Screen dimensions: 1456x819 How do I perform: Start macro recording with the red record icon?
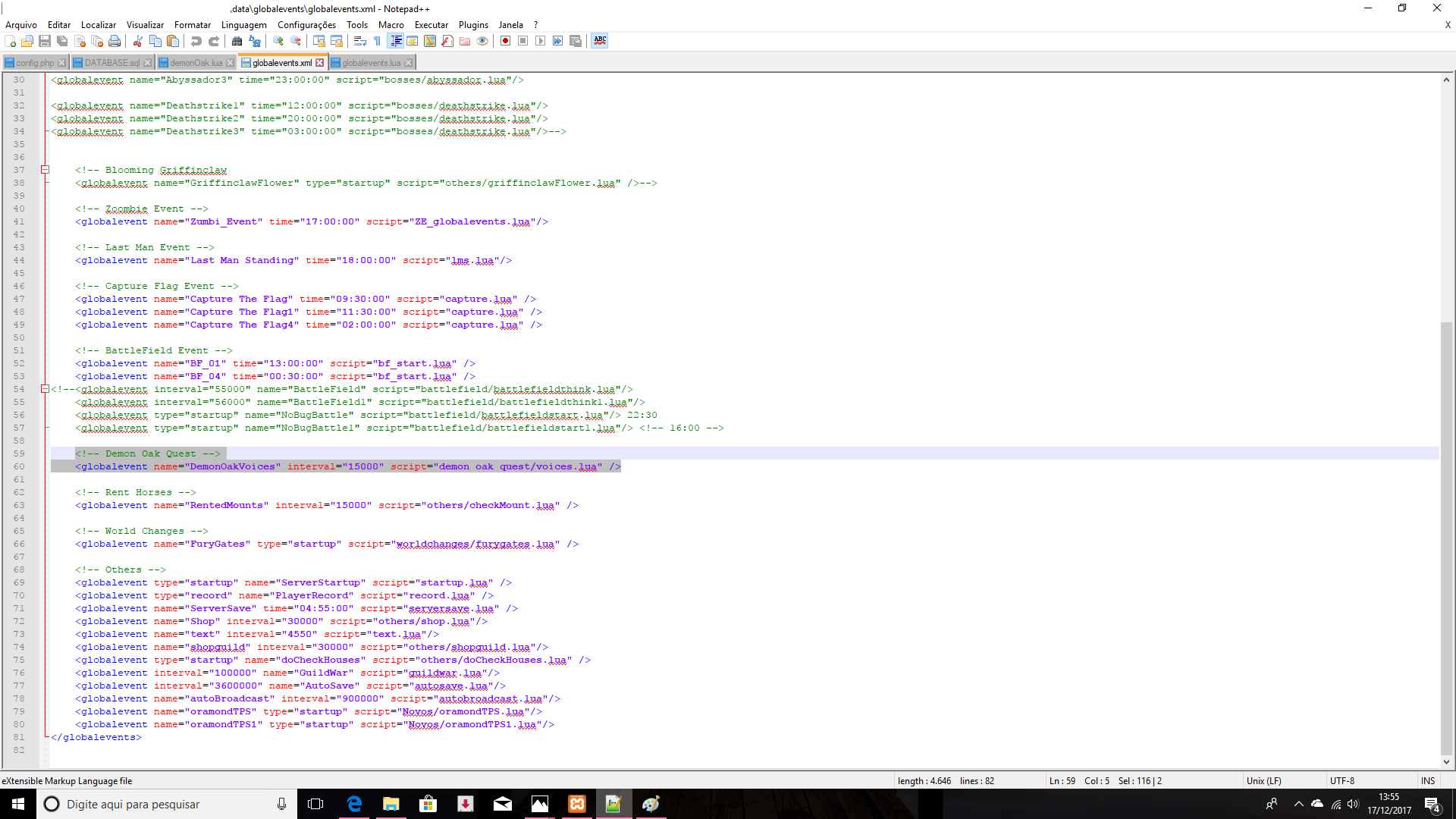coord(505,41)
